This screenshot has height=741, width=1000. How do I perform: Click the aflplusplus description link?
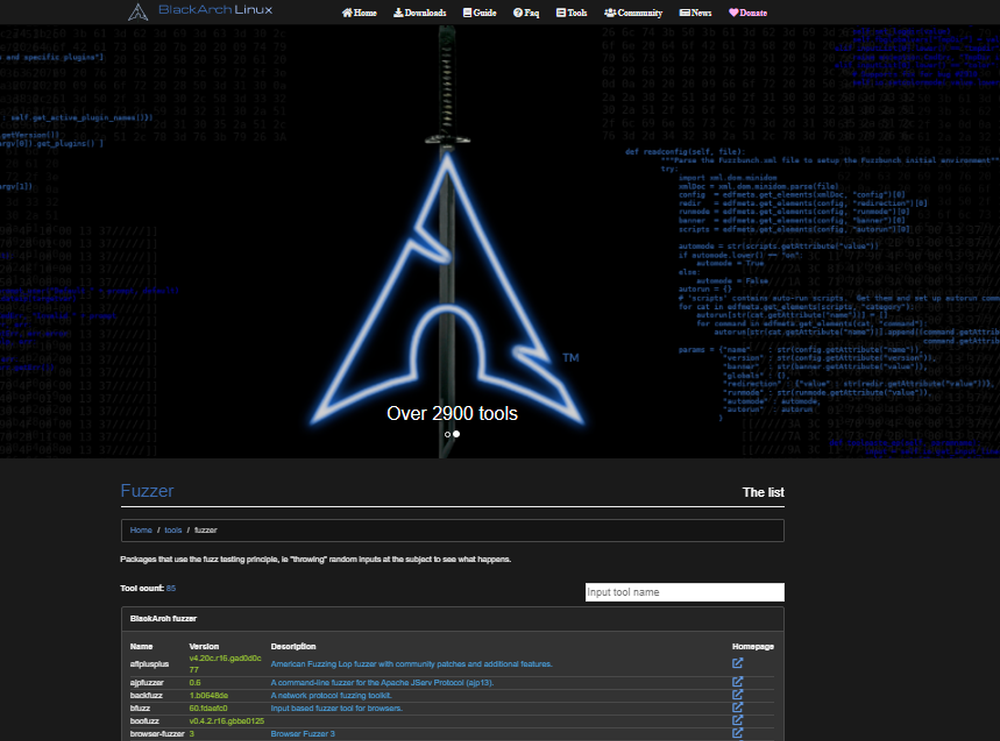411,664
